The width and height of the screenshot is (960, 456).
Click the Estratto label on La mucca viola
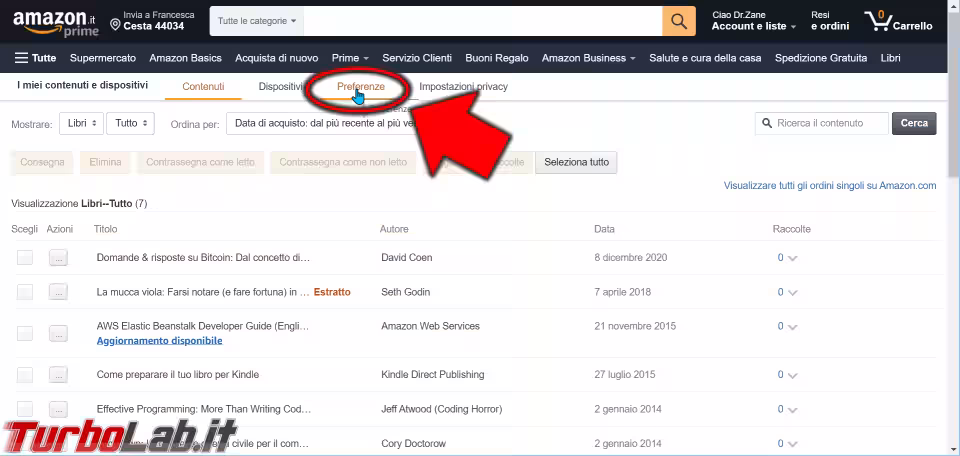coord(332,292)
